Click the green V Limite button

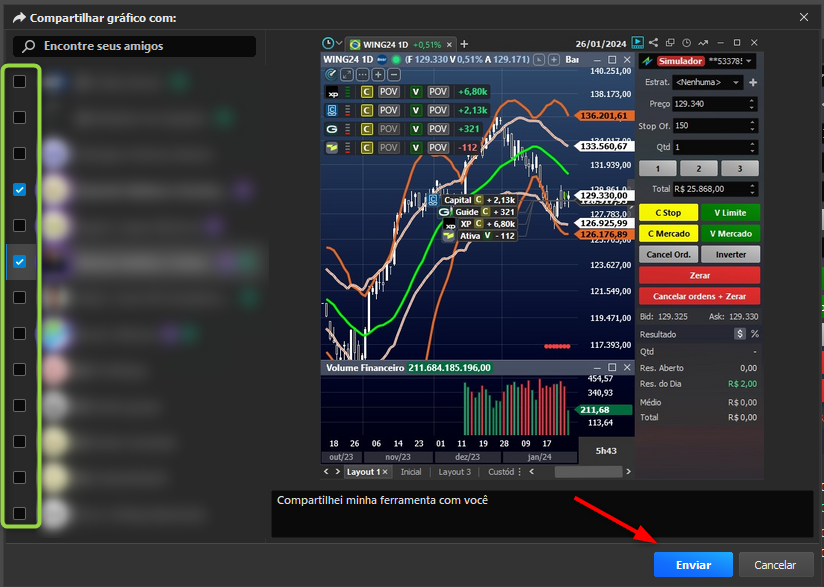(x=730, y=212)
